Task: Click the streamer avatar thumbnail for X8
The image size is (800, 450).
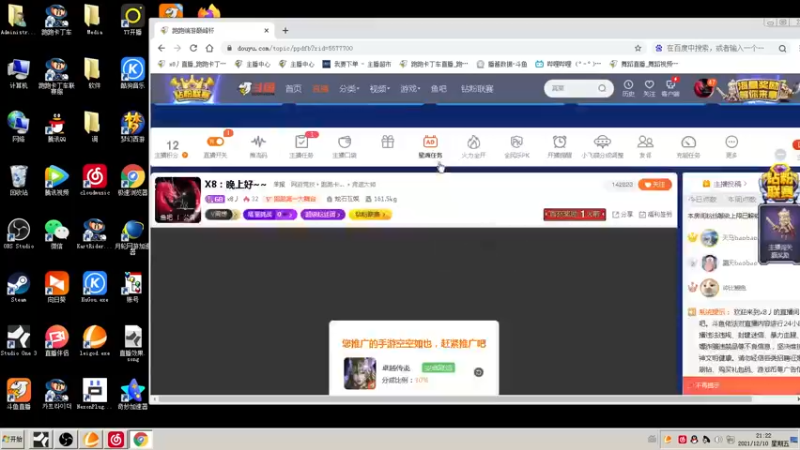Action: click(x=178, y=199)
